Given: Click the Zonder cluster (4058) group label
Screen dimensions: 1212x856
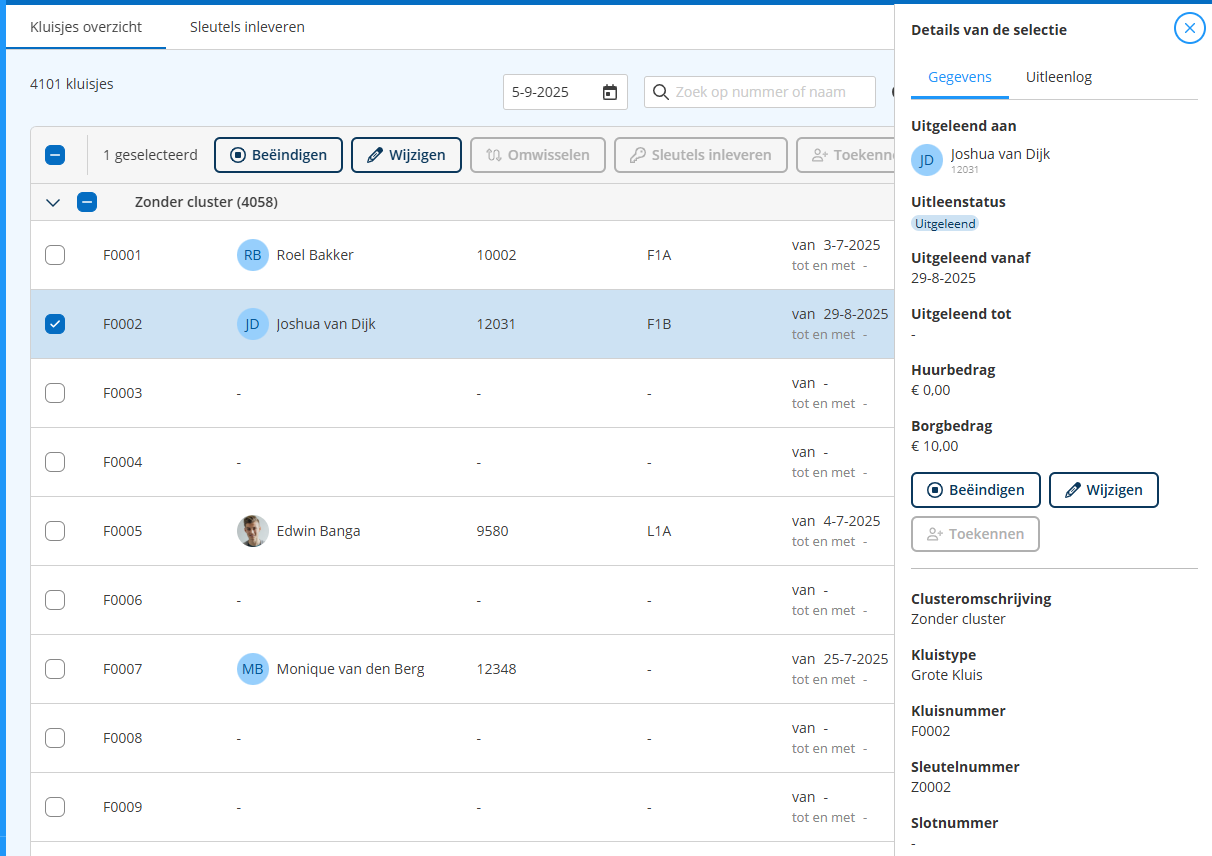Looking at the screenshot, I should pyautogui.click(x=206, y=202).
